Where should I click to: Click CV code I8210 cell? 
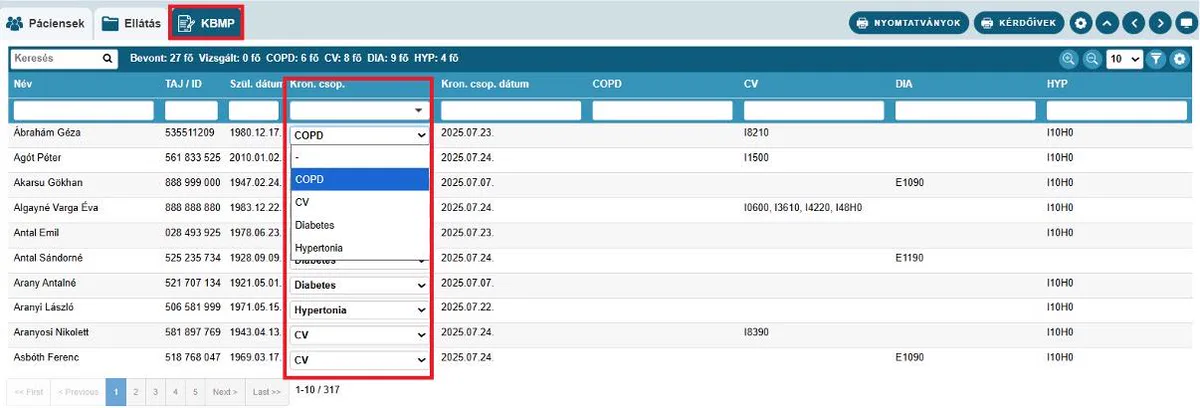click(x=757, y=132)
